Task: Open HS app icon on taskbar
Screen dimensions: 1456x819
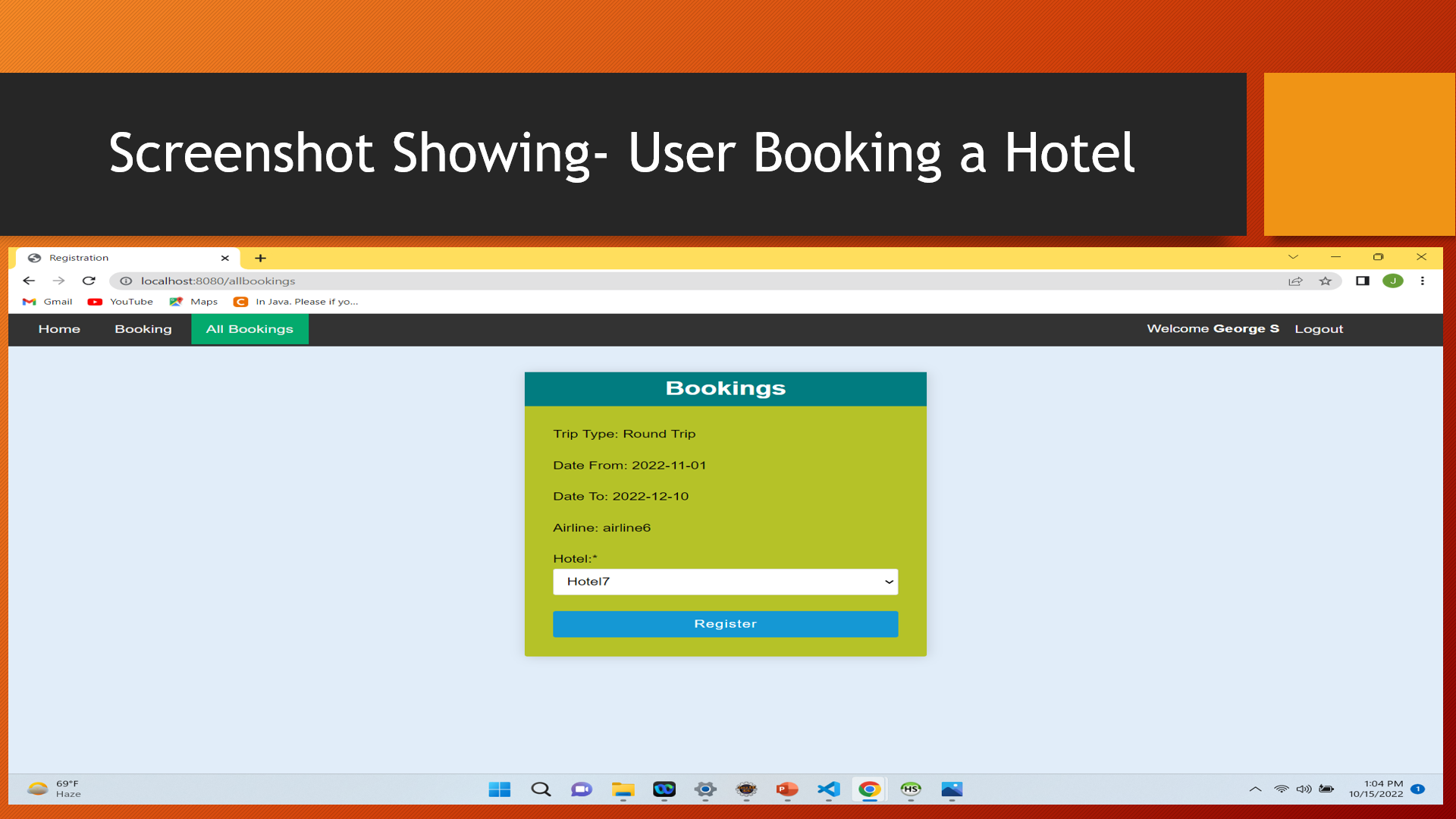Action: pos(911,789)
